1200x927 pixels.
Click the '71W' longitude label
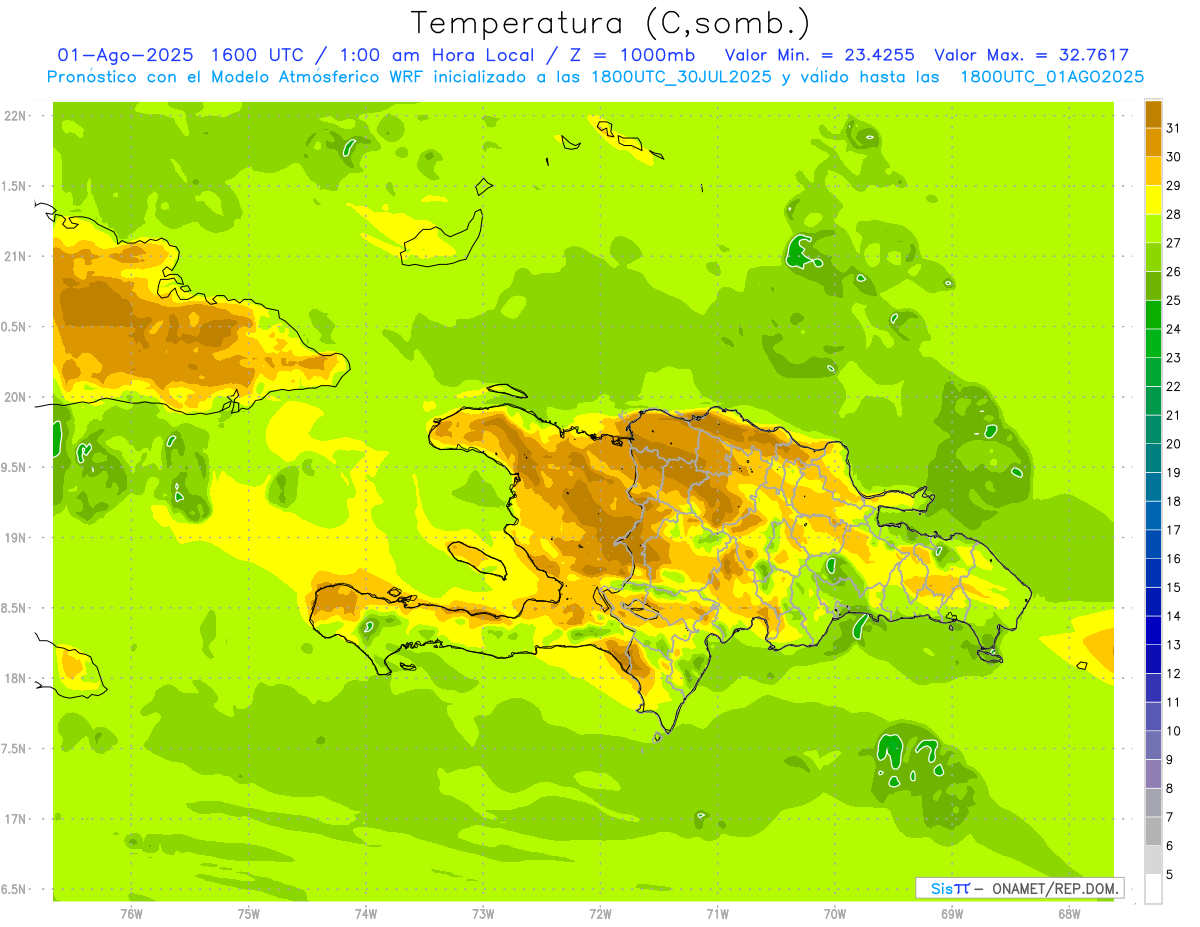pos(717,914)
